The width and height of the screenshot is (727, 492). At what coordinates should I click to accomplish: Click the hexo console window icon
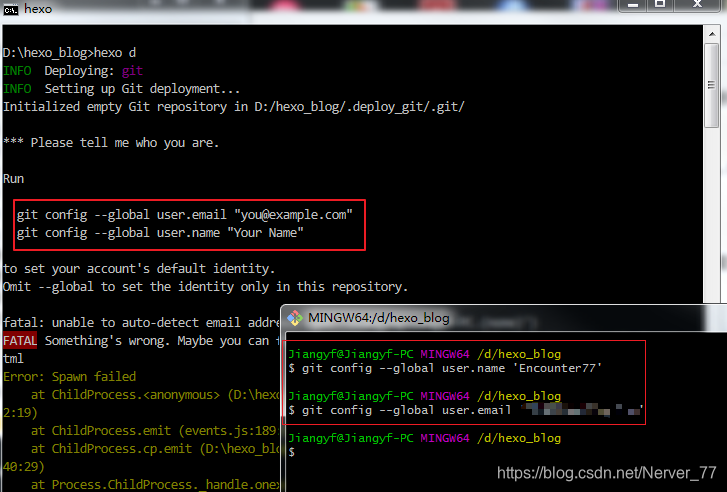(x=11, y=9)
